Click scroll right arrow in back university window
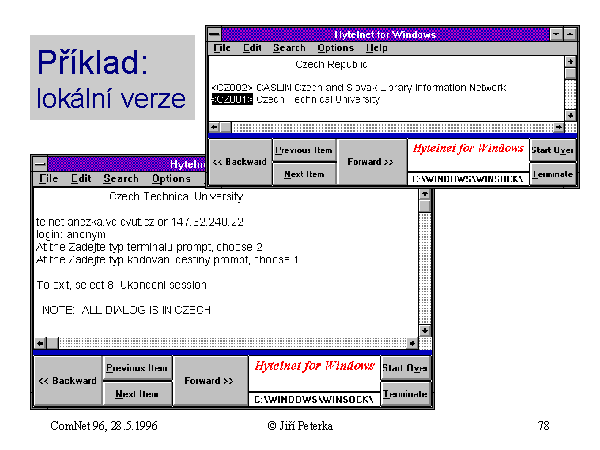Screen dimensions: 600x450 point(412,343)
